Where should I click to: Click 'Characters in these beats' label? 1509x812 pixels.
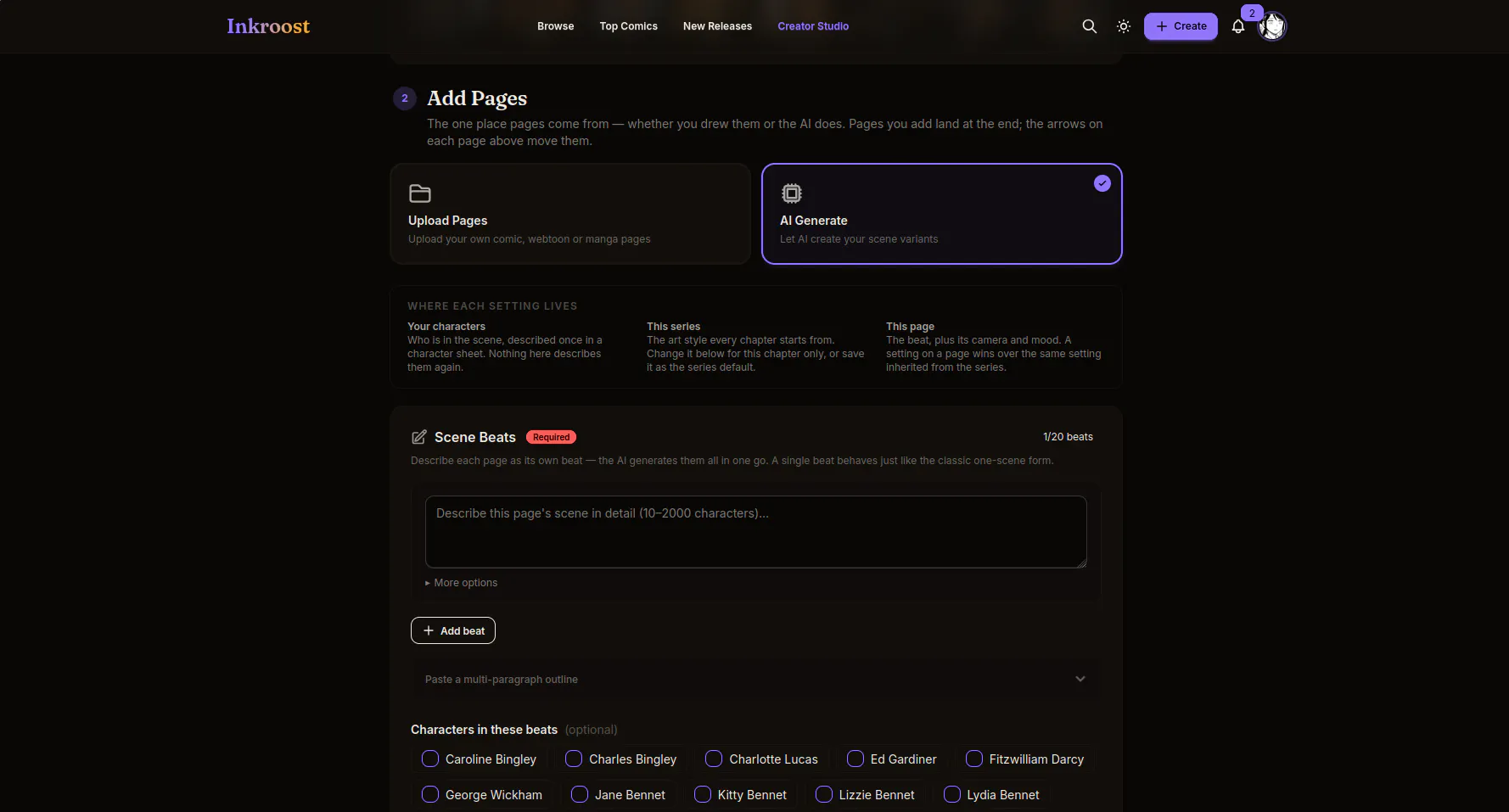click(485, 730)
